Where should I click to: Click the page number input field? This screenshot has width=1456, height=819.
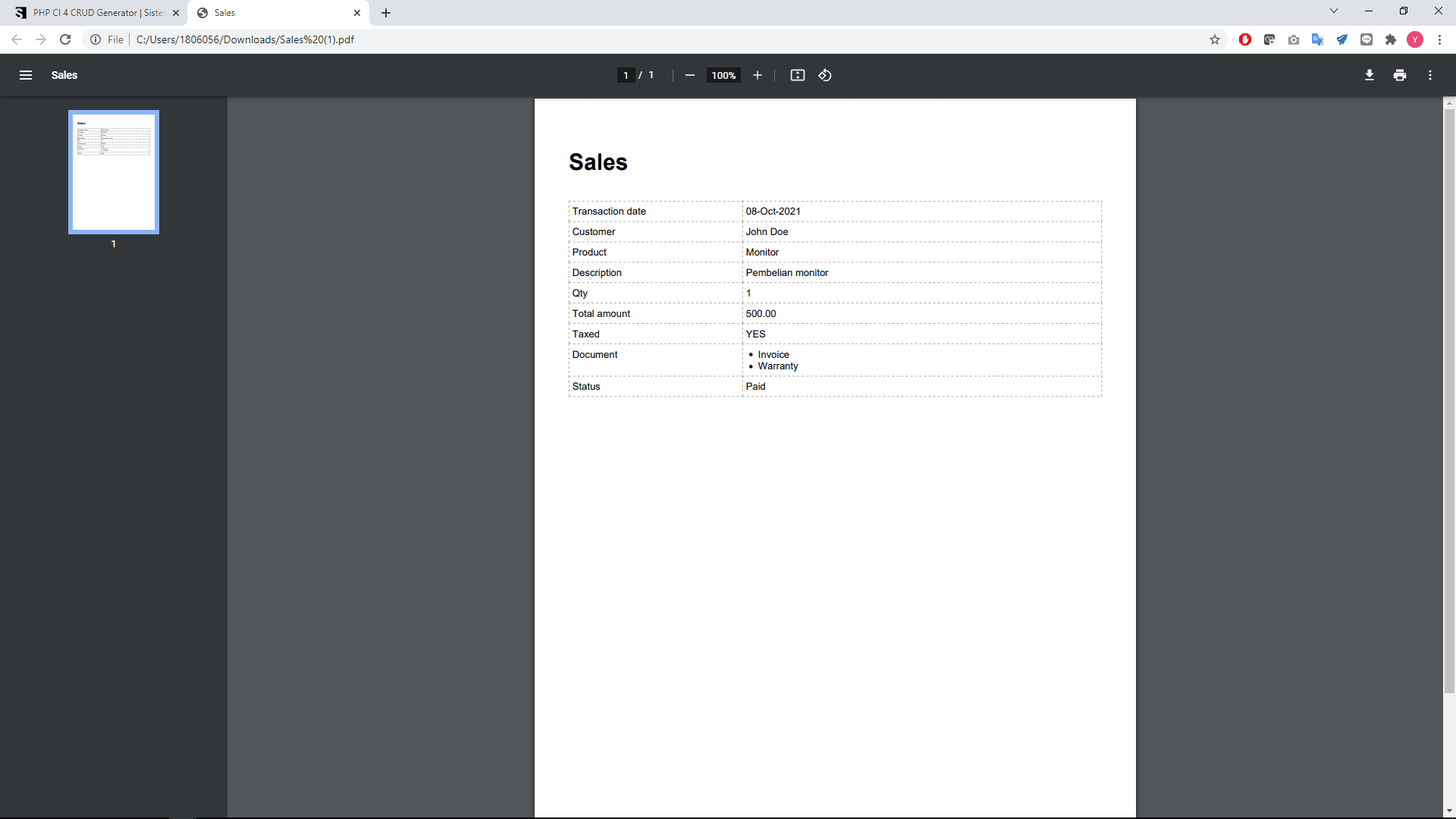coord(625,75)
